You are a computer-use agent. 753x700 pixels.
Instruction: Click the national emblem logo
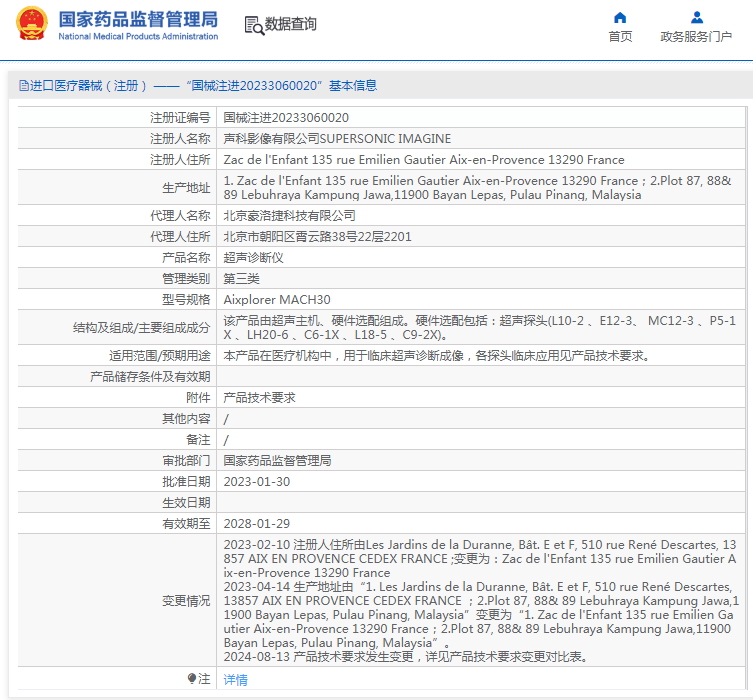pos(32,23)
